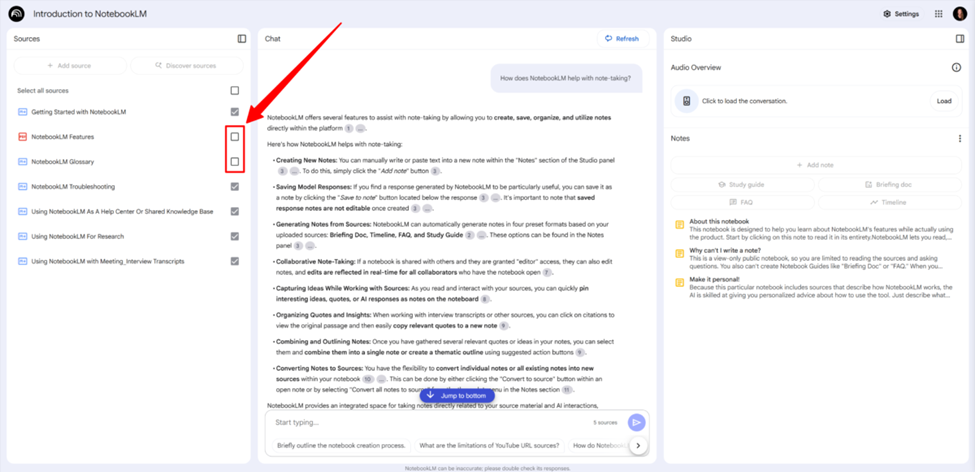This screenshot has height=472, width=975.
Task: Collapse the Studio panel icon
Action: point(960,39)
